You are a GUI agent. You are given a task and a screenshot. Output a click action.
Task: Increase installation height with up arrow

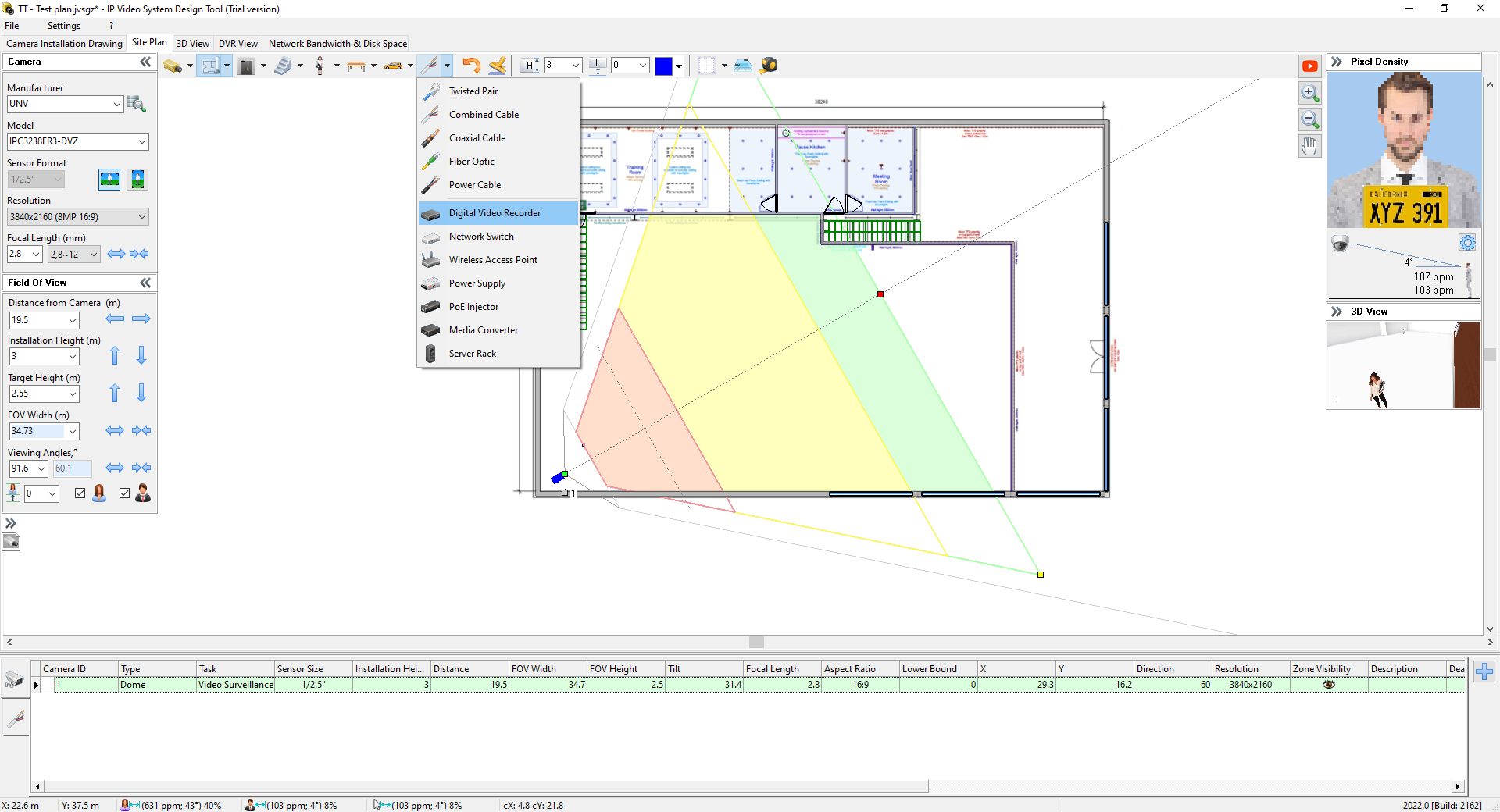[115, 356]
